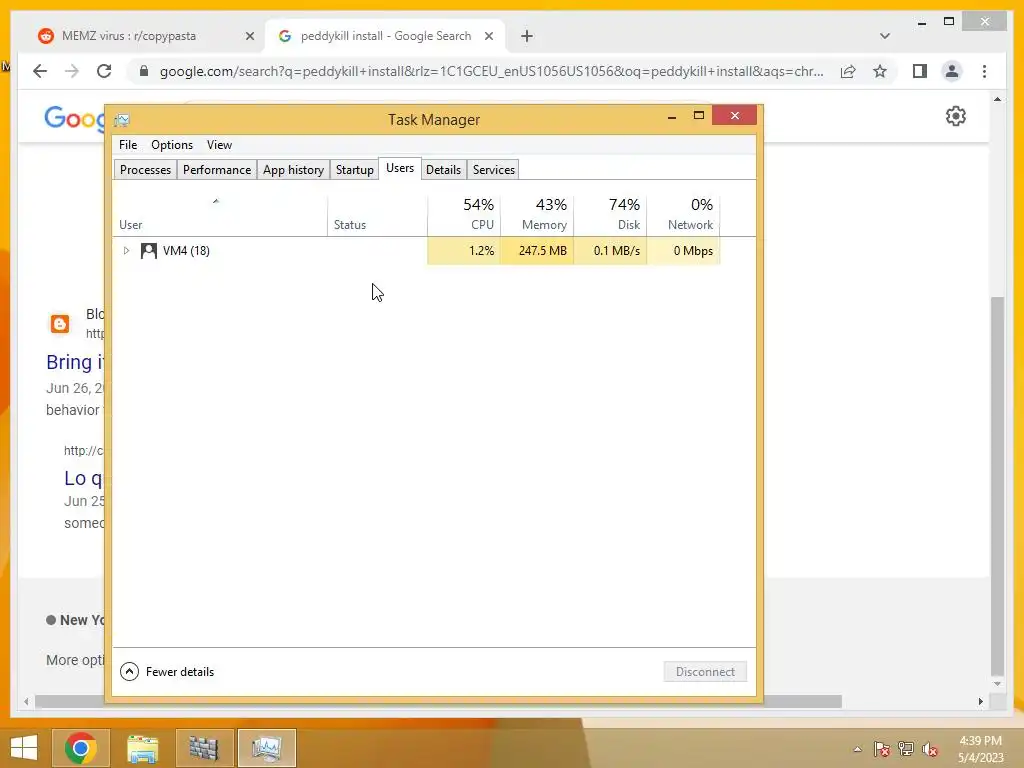1024x768 pixels.
Task: Click the Disconnect button
Action: click(x=705, y=672)
